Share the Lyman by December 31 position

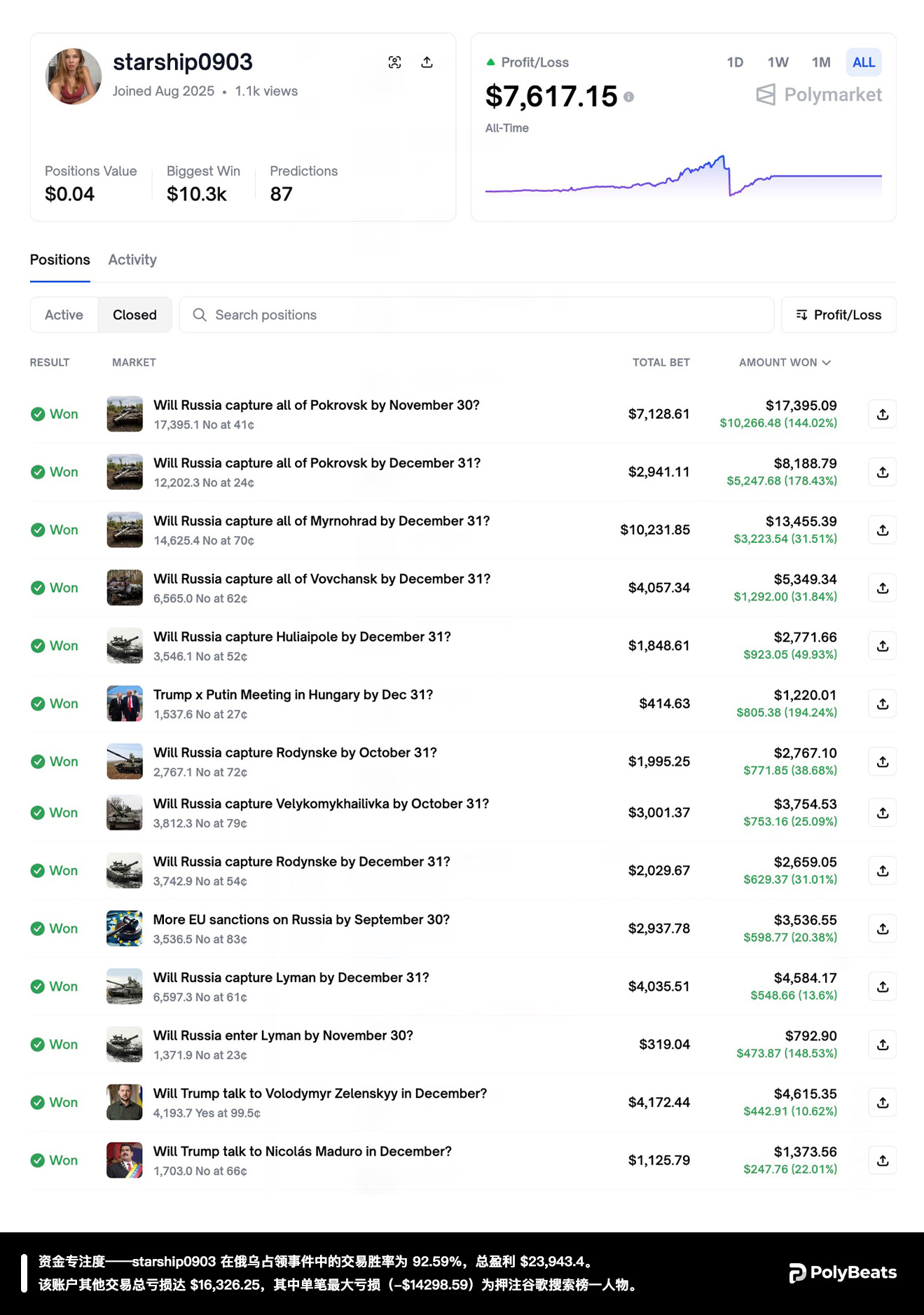[x=882, y=986]
